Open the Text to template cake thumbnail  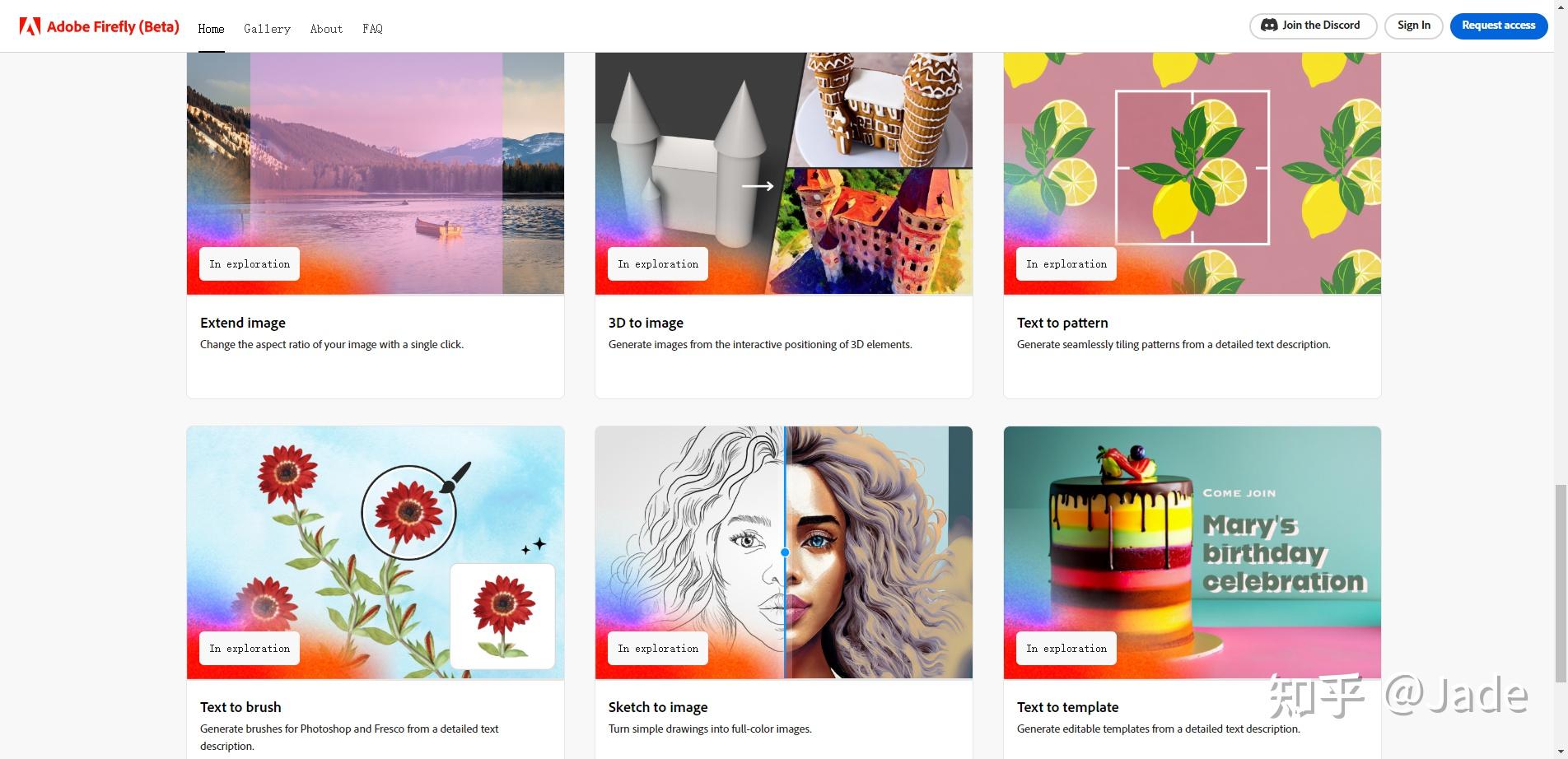[x=1192, y=552]
